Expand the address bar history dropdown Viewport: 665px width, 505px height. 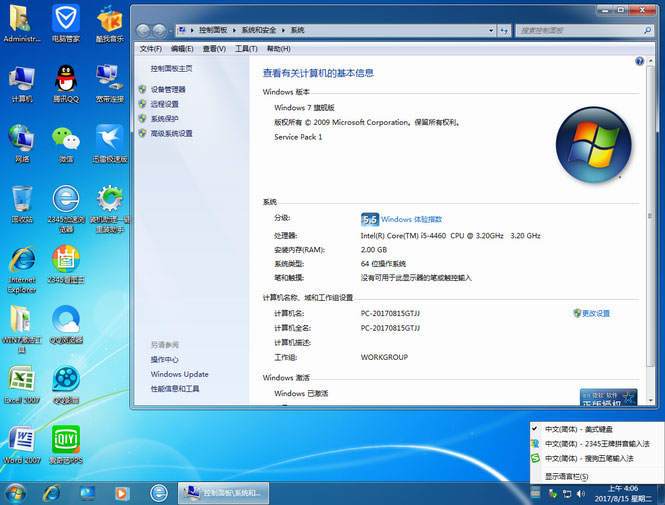[x=491, y=31]
